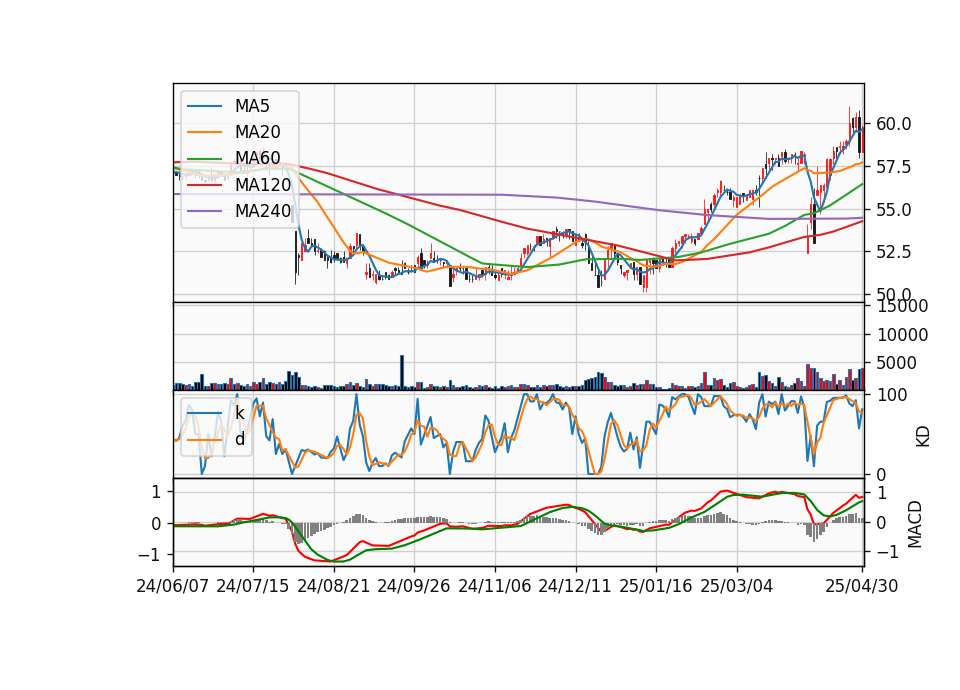Click the 24/06/07 date label
Image resolution: width=960 pixels, height=690 pixels.
pyautogui.click(x=173, y=587)
